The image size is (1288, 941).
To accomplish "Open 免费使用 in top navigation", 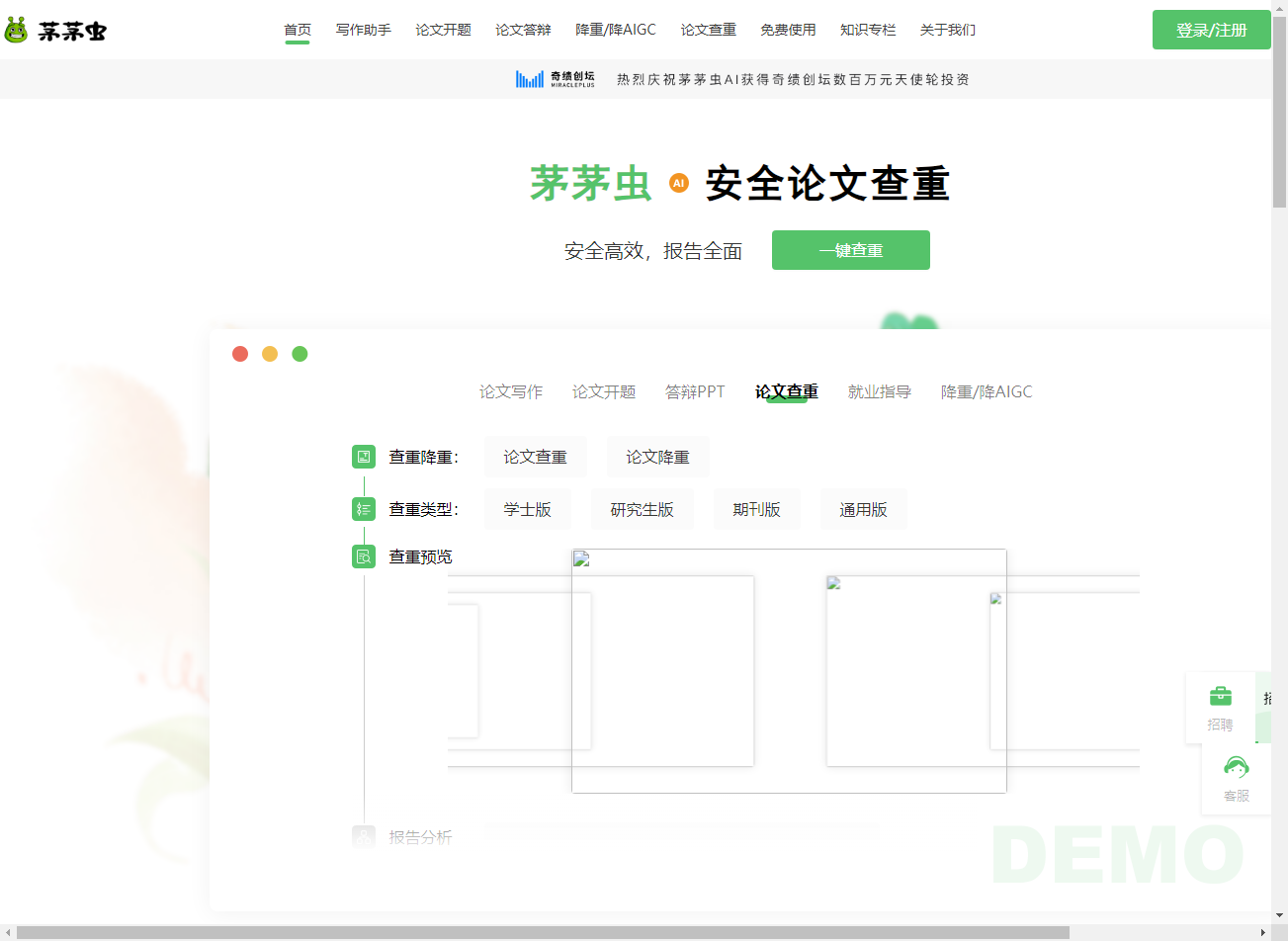I will 789,30.
